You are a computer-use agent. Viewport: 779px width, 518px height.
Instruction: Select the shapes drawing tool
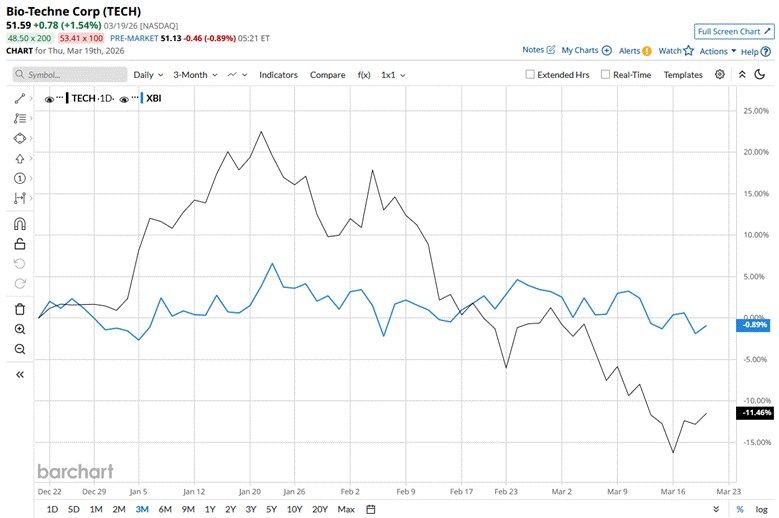pos(19,138)
